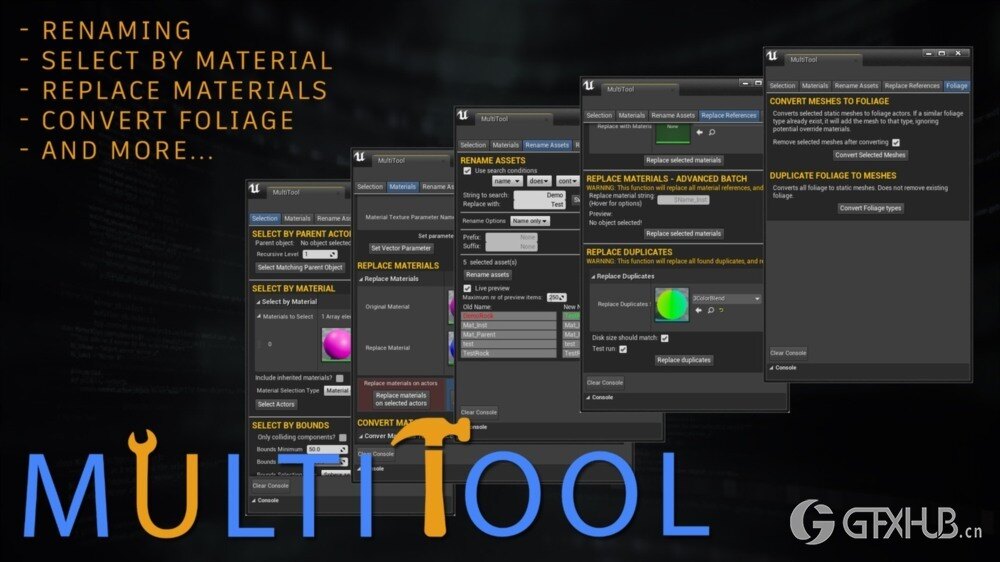1000x562 pixels.
Task: Click Rename assets button
Action: 487,275
